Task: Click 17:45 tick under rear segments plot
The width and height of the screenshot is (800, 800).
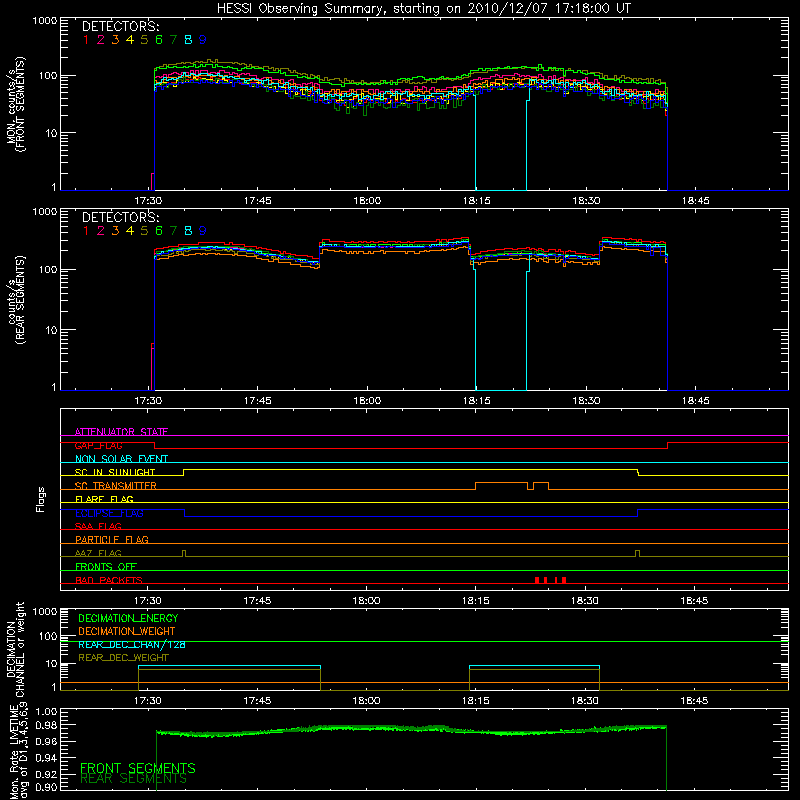Action: pos(258,401)
